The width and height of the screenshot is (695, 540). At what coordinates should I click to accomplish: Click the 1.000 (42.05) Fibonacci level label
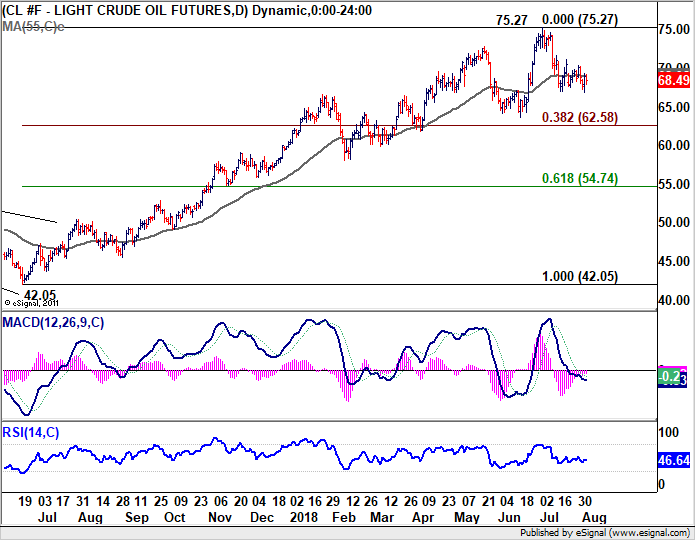pos(580,277)
